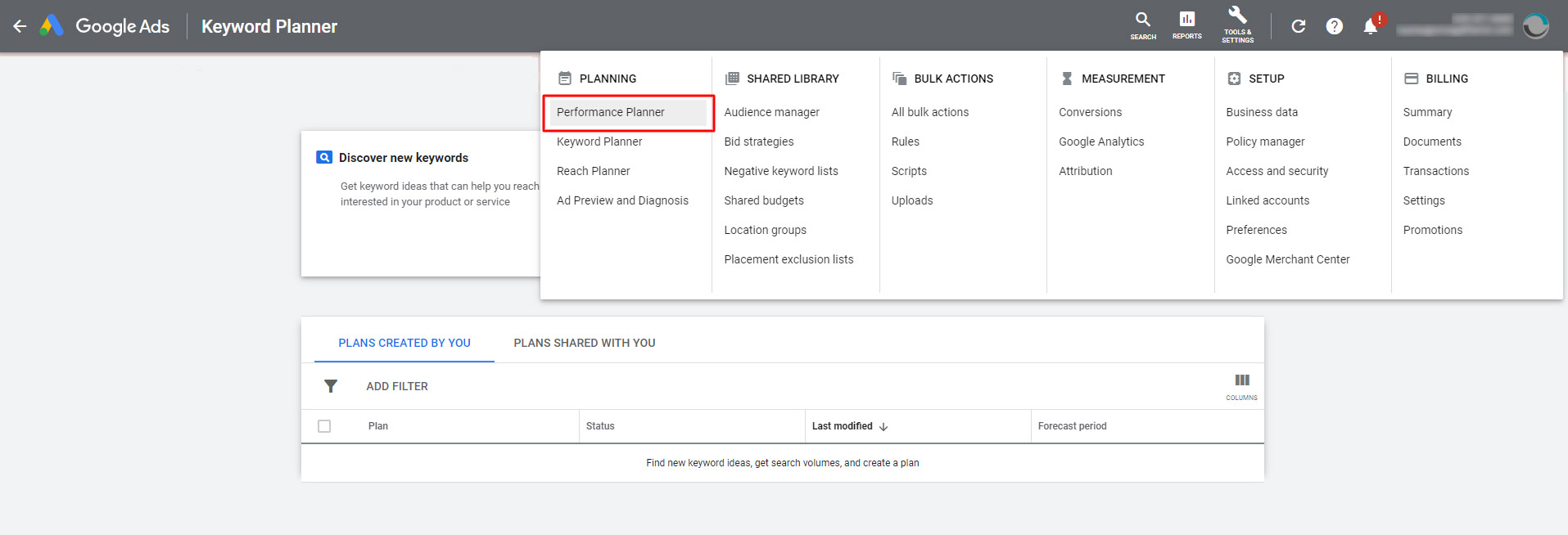
Task: Open billing Documents
Action: [x=1432, y=142]
